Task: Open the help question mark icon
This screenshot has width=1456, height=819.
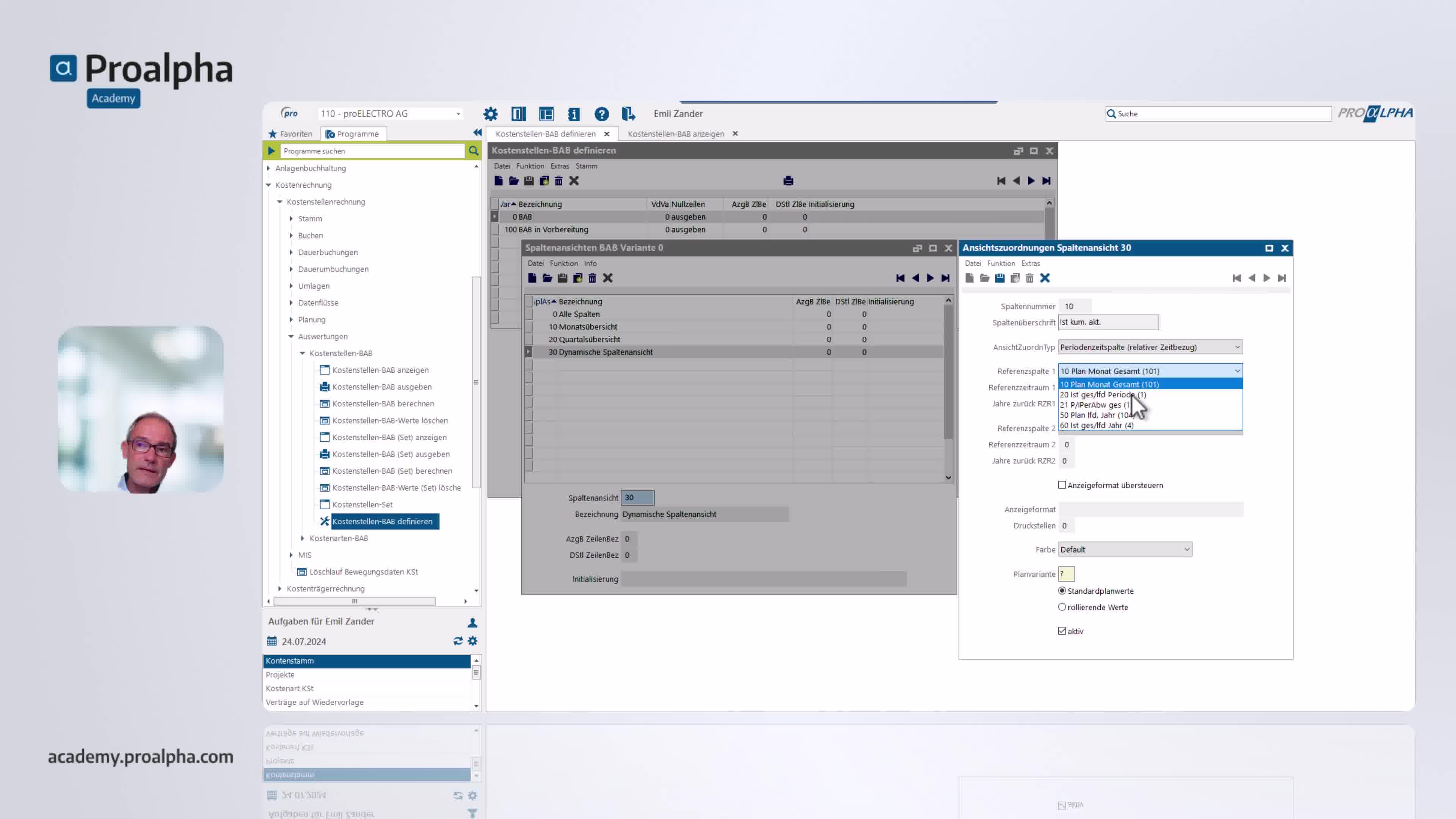Action: [601, 114]
